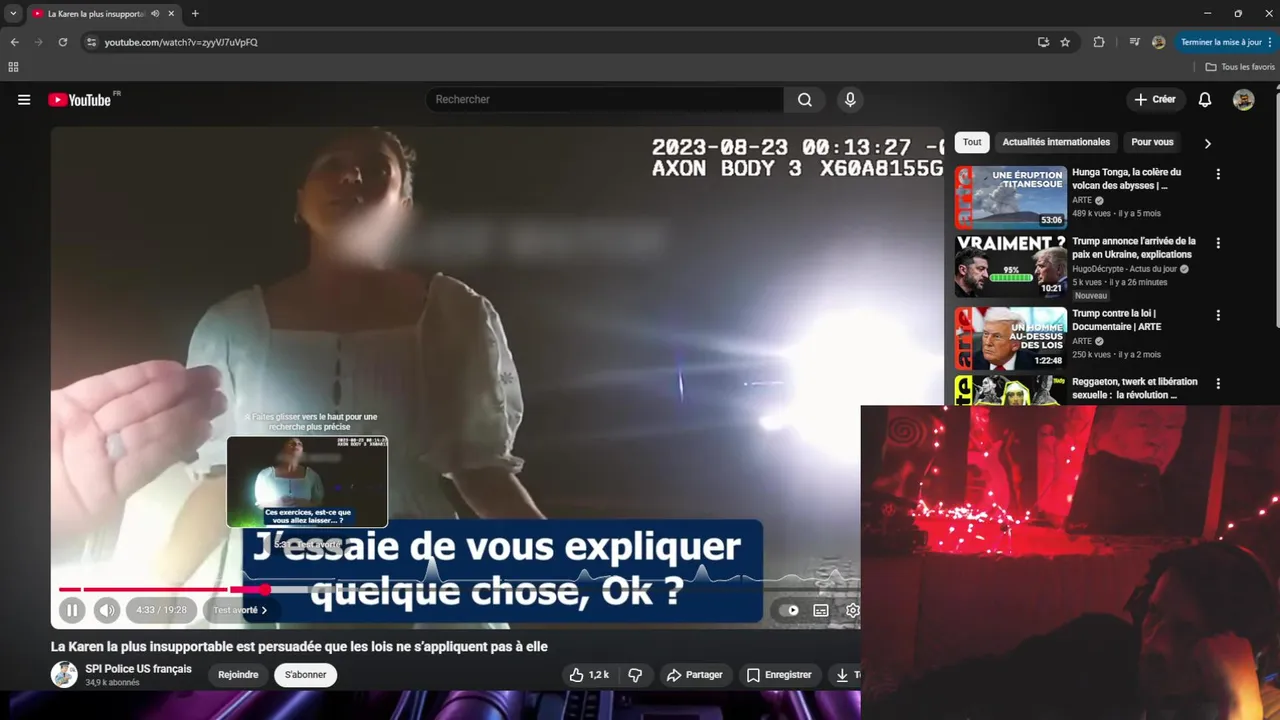Open the Créer menu
1280x720 pixels.
[1155, 100]
